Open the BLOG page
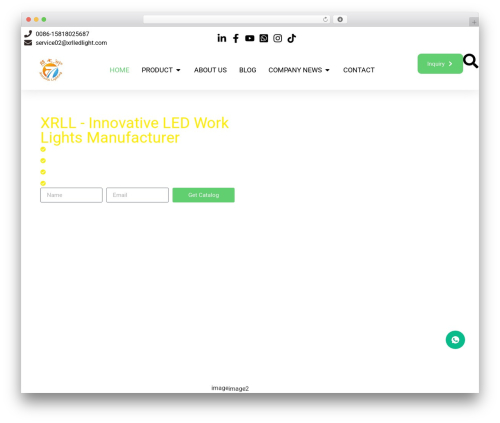The width and height of the screenshot is (500, 423). [248, 70]
